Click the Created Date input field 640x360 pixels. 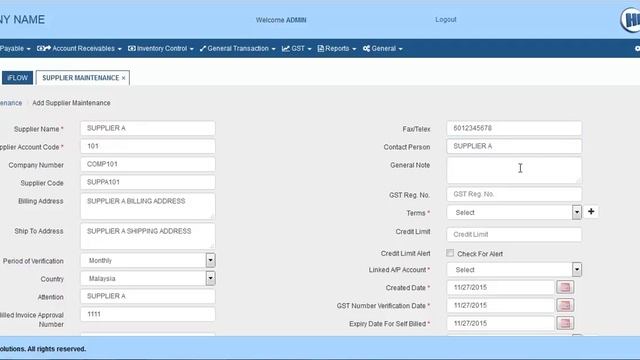[501, 287]
